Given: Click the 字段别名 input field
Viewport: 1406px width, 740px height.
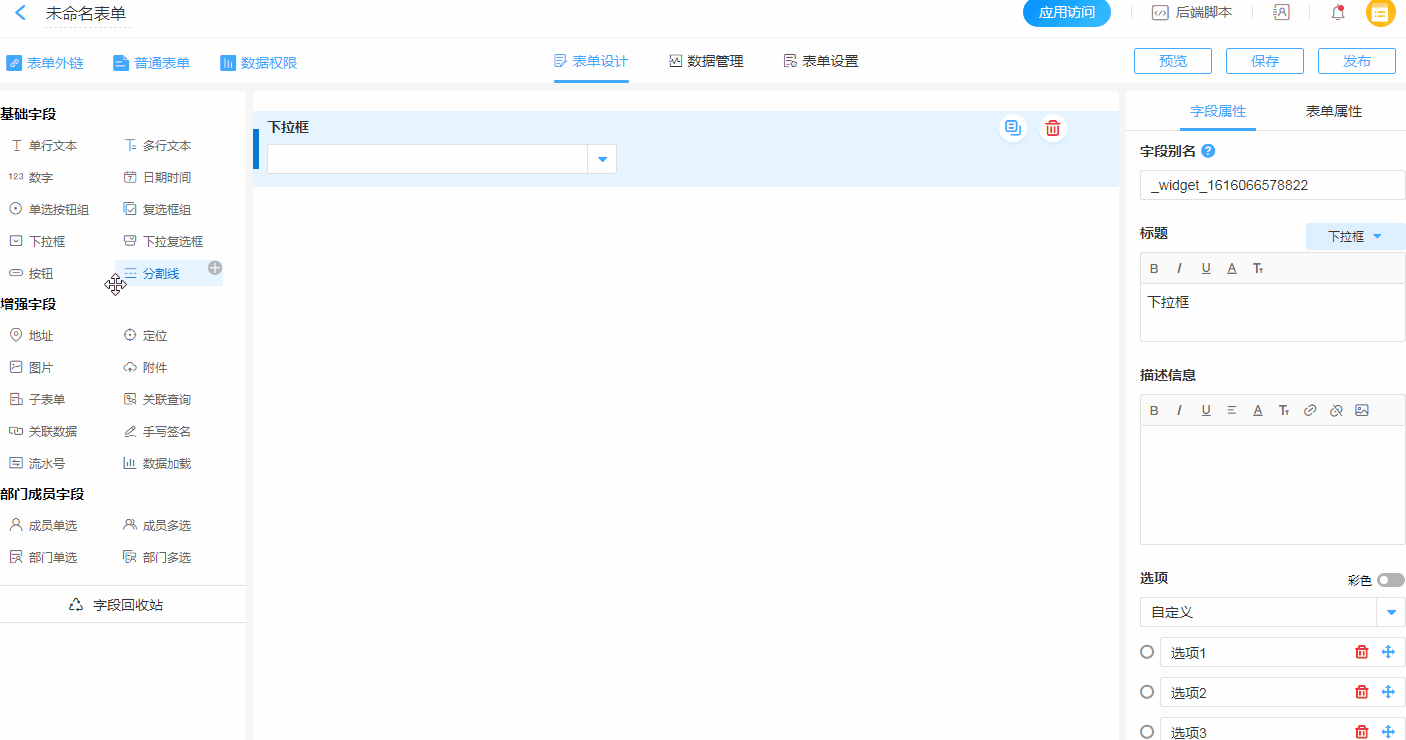Looking at the screenshot, I should click(x=1272, y=185).
